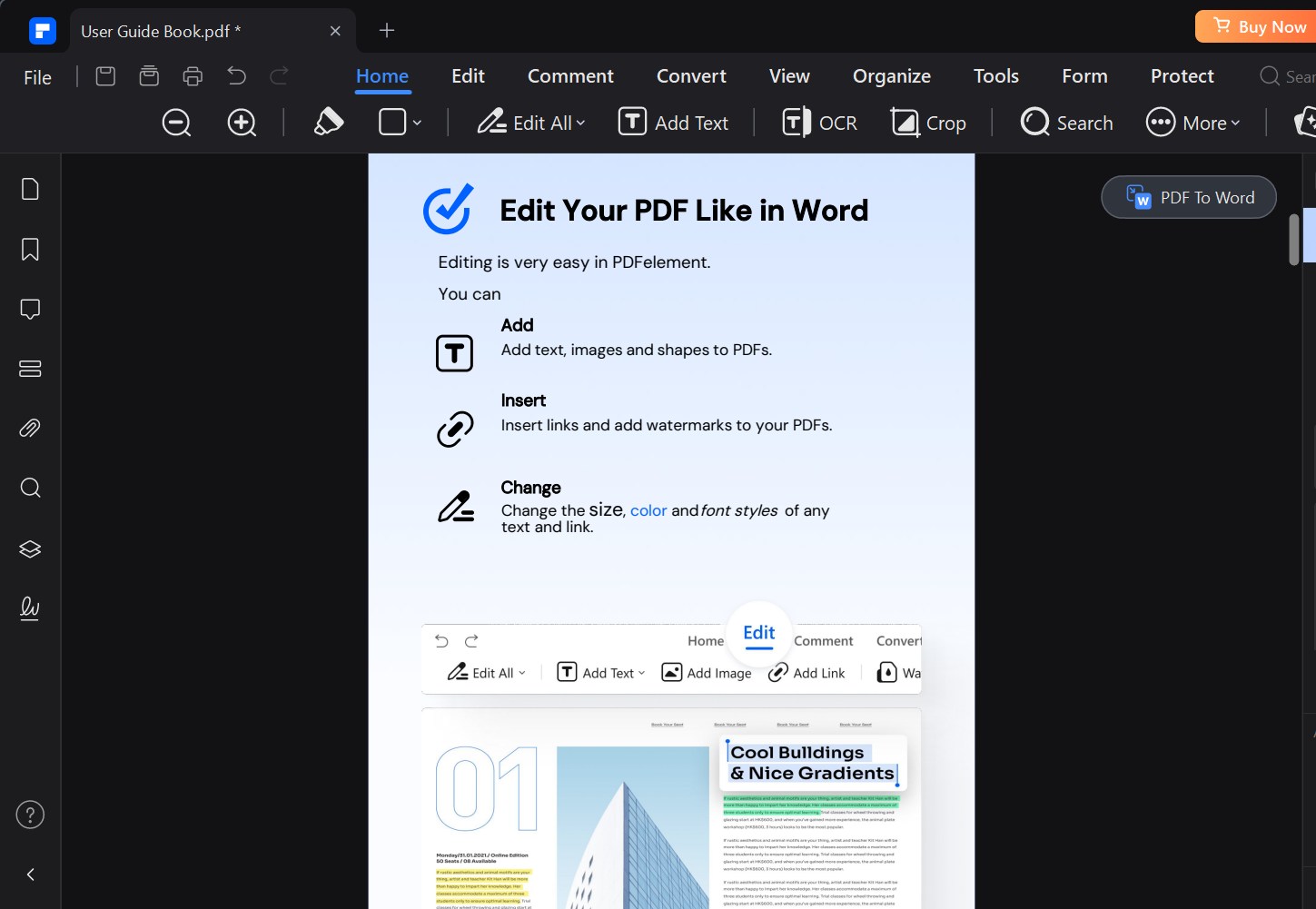This screenshot has height=909, width=1316.
Task: Redo the last action
Action: 280,75
